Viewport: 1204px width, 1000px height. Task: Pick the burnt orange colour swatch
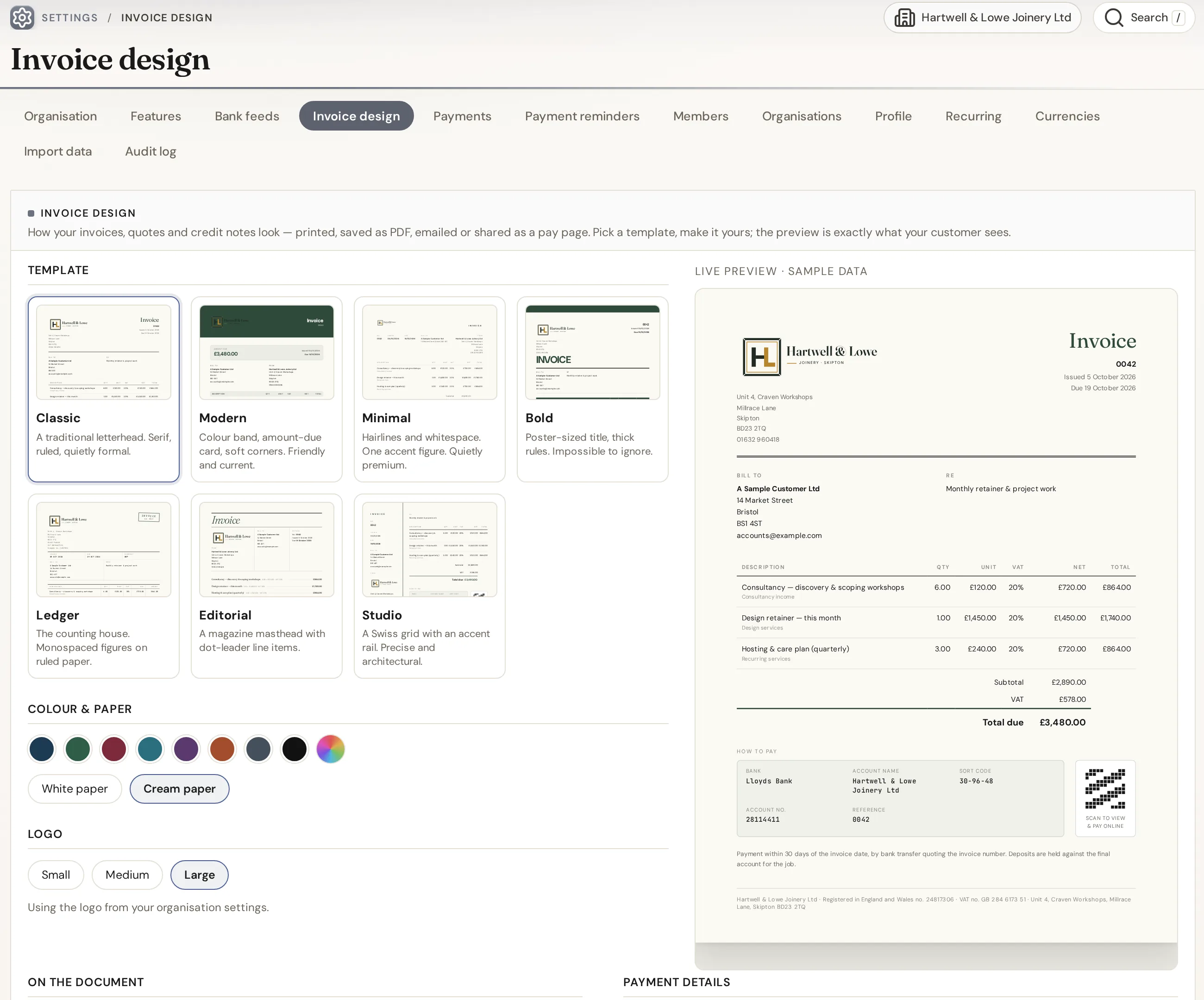(222, 749)
